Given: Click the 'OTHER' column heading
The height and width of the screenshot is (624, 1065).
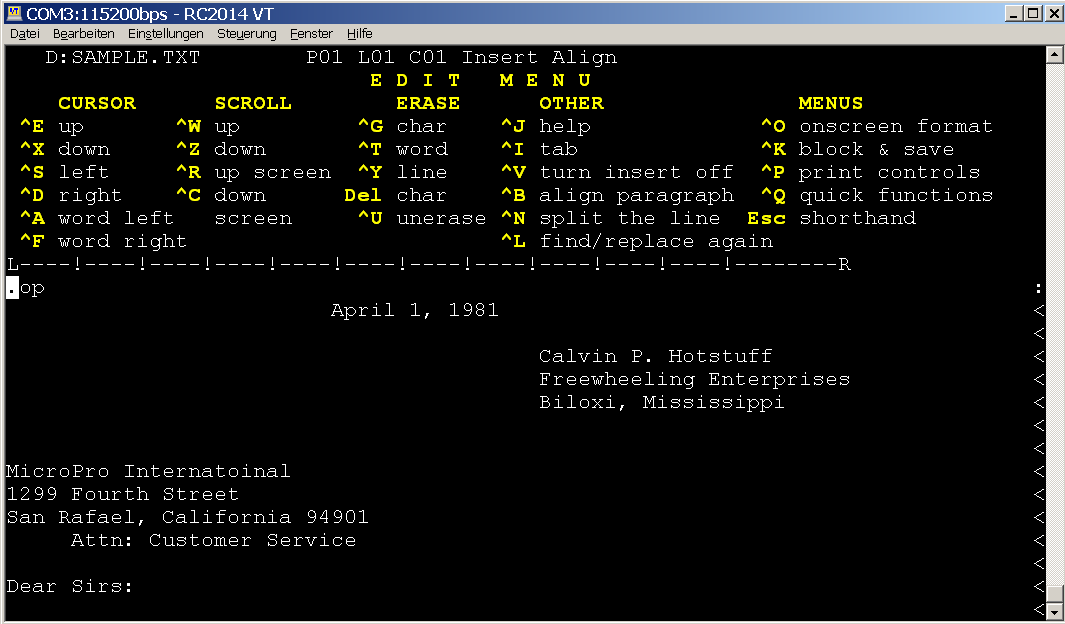Looking at the screenshot, I should tap(571, 103).
